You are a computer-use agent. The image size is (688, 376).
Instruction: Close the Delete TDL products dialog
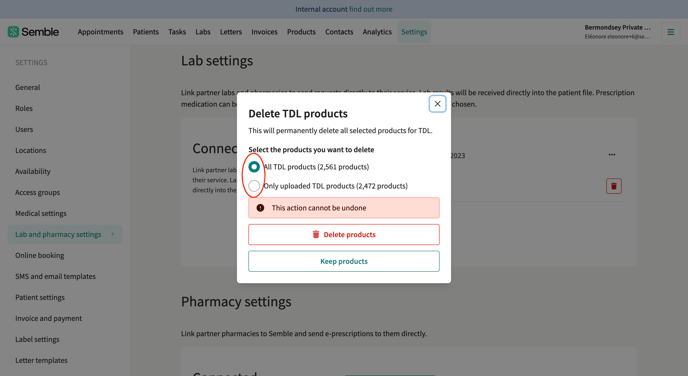[x=437, y=104]
